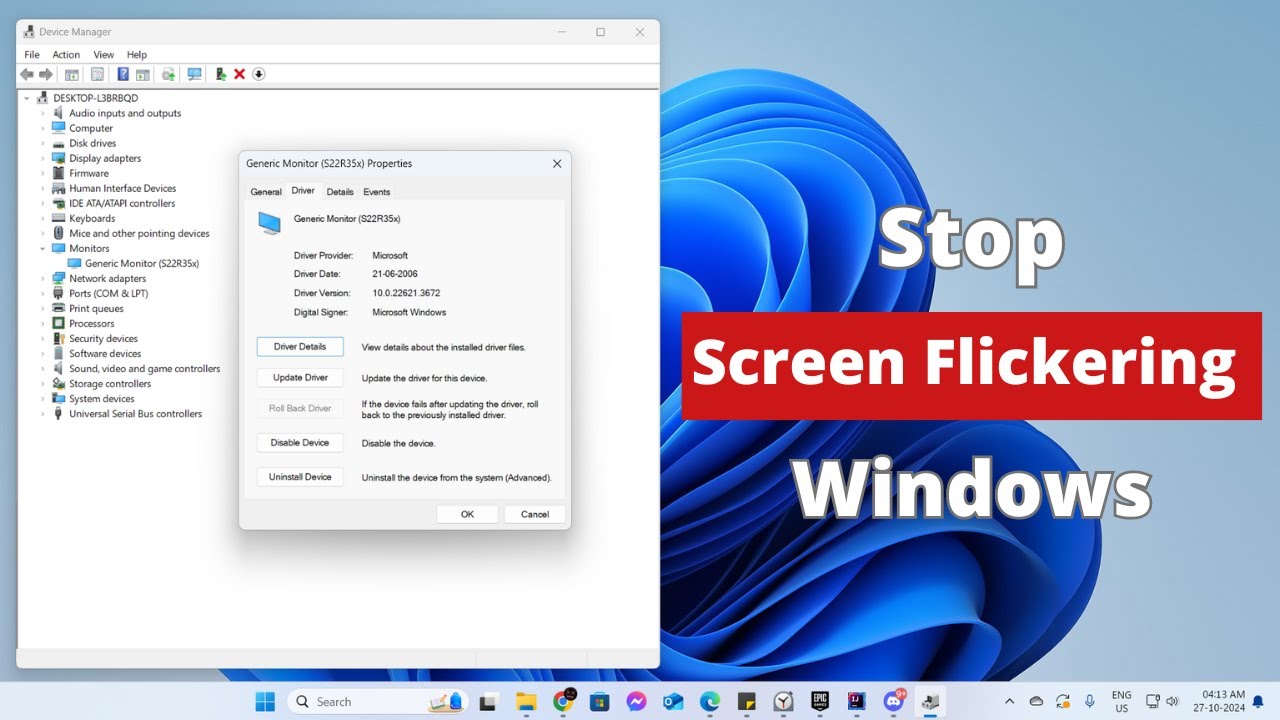The width and height of the screenshot is (1280, 720).
Task: Open Epic Games Launcher from taskbar
Action: 820,702
